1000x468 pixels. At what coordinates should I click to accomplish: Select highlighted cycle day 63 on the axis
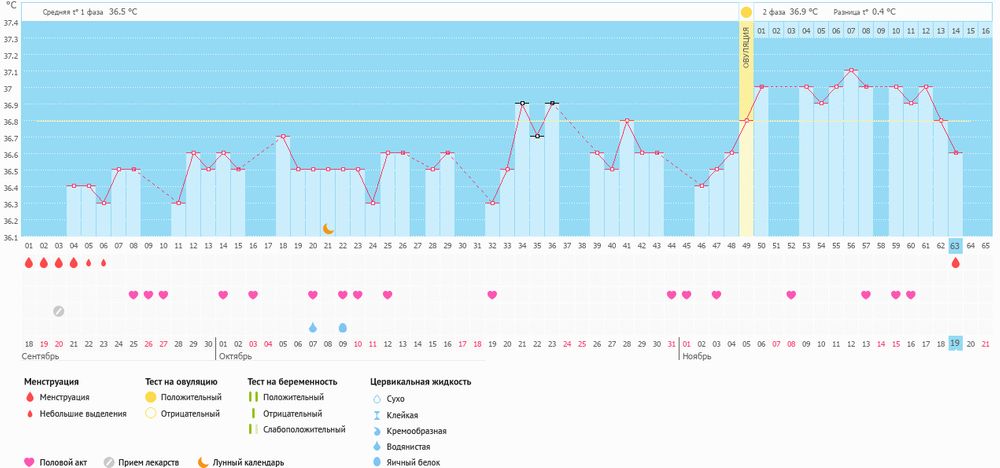tap(956, 245)
